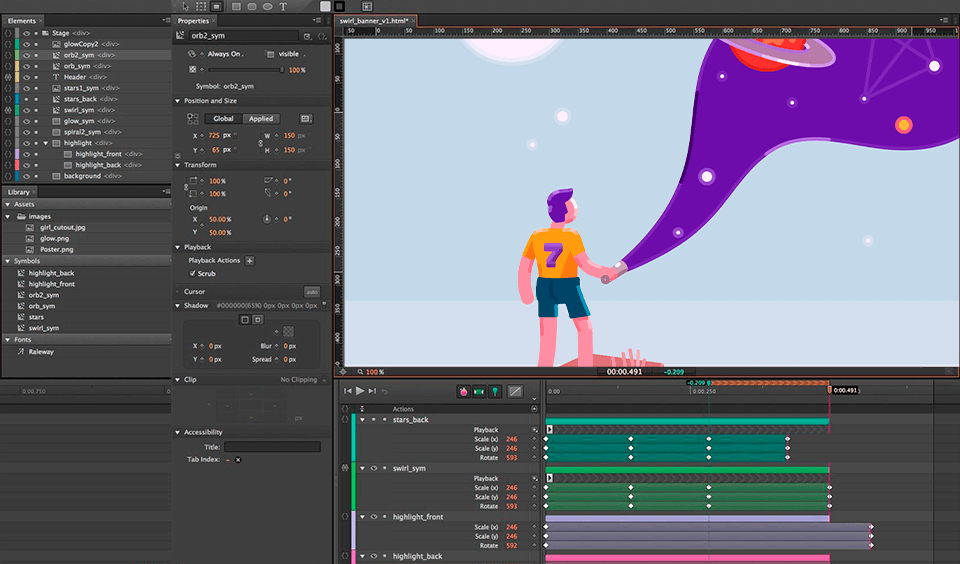Click the inset shadow toggle icon
Screen dimensions: 960x564
(x=258, y=320)
